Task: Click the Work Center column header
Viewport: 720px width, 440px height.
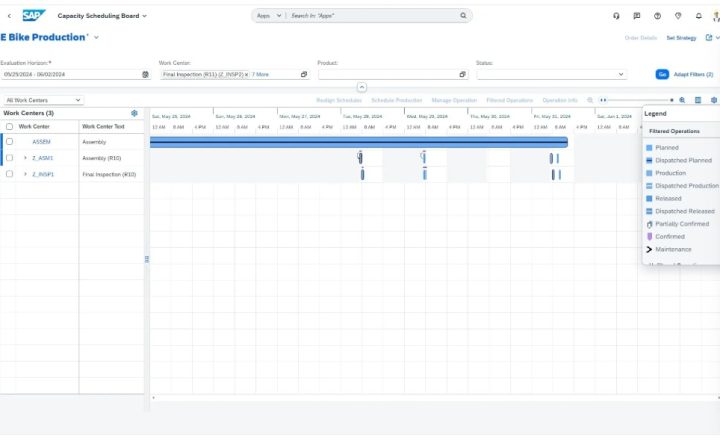Action: [x=34, y=126]
